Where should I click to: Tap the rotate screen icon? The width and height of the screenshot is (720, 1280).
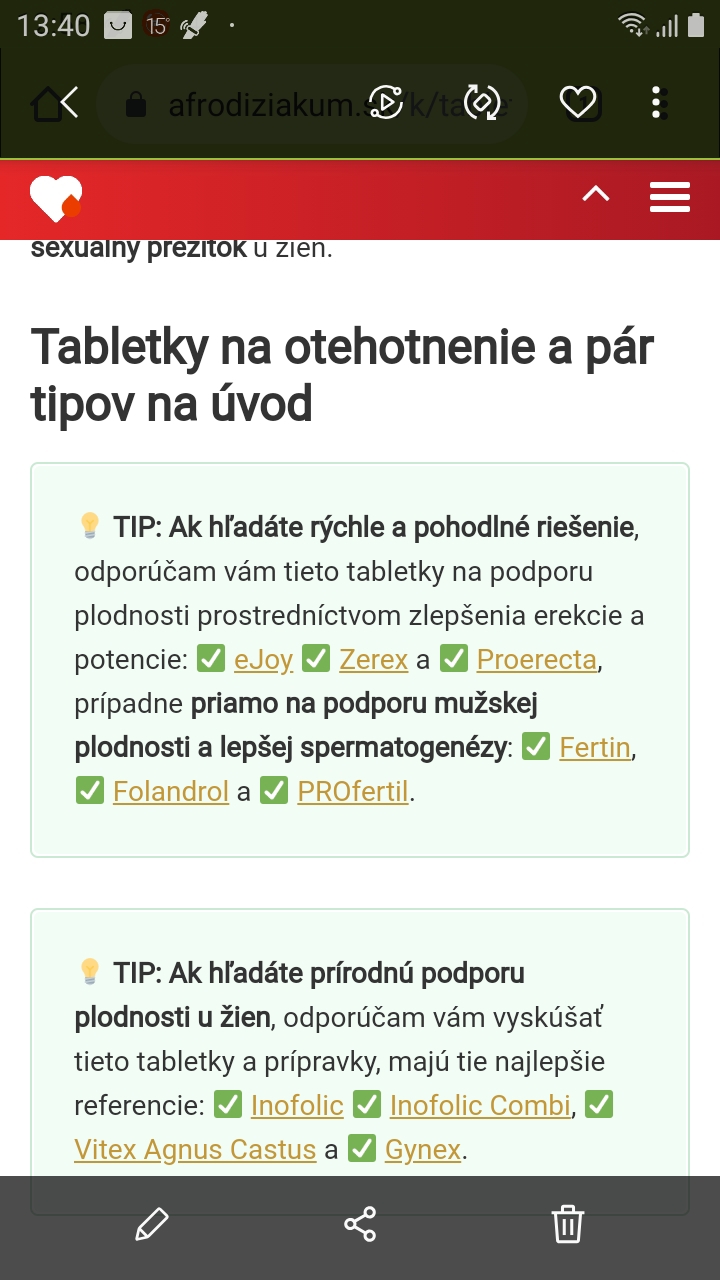(x=482, y=102)
